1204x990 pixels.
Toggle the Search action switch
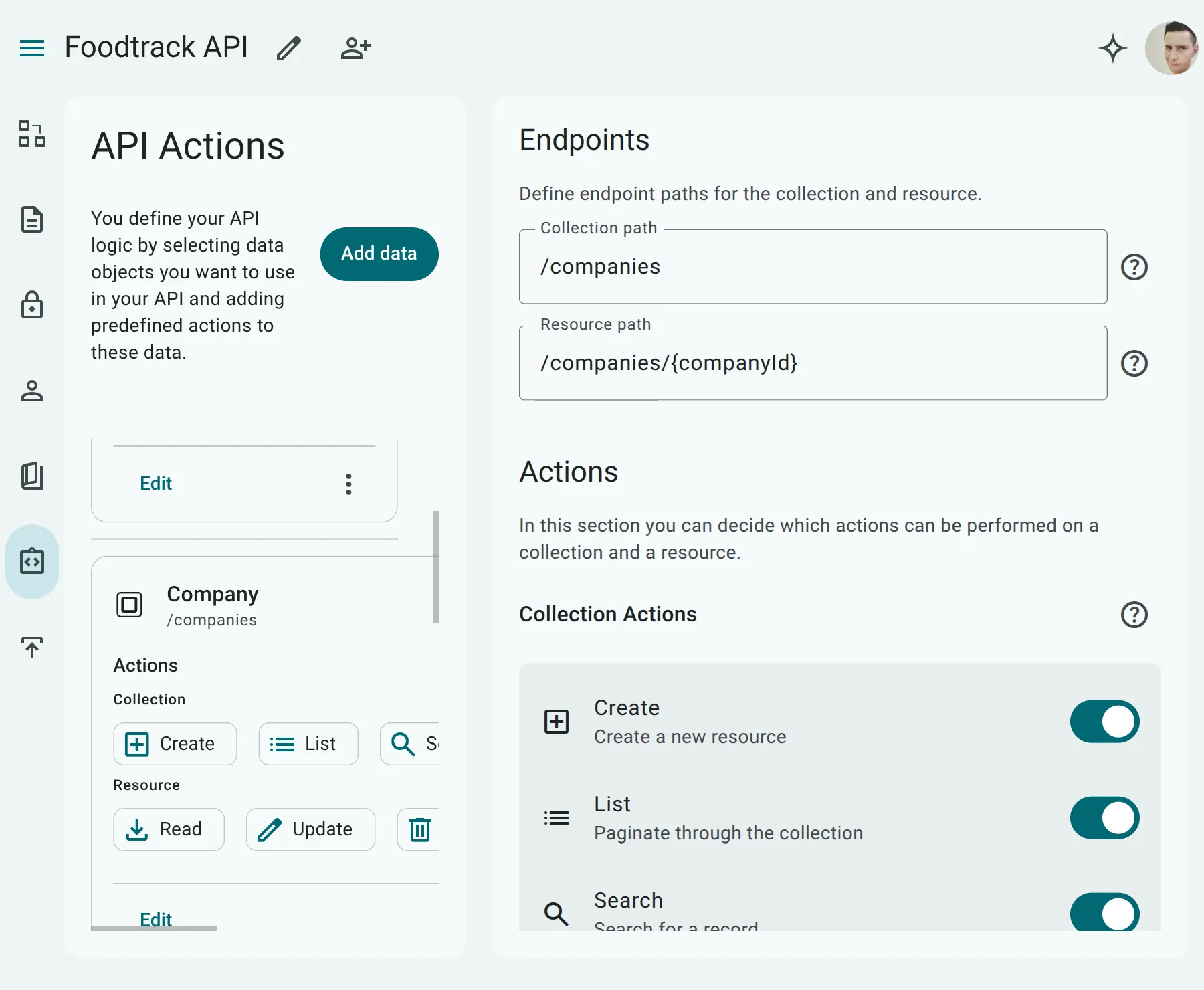(1104, 912)
